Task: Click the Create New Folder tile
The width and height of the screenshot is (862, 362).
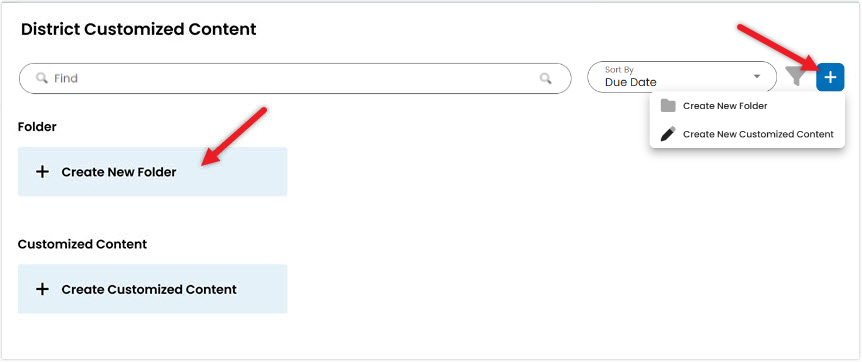Action: 152,172
